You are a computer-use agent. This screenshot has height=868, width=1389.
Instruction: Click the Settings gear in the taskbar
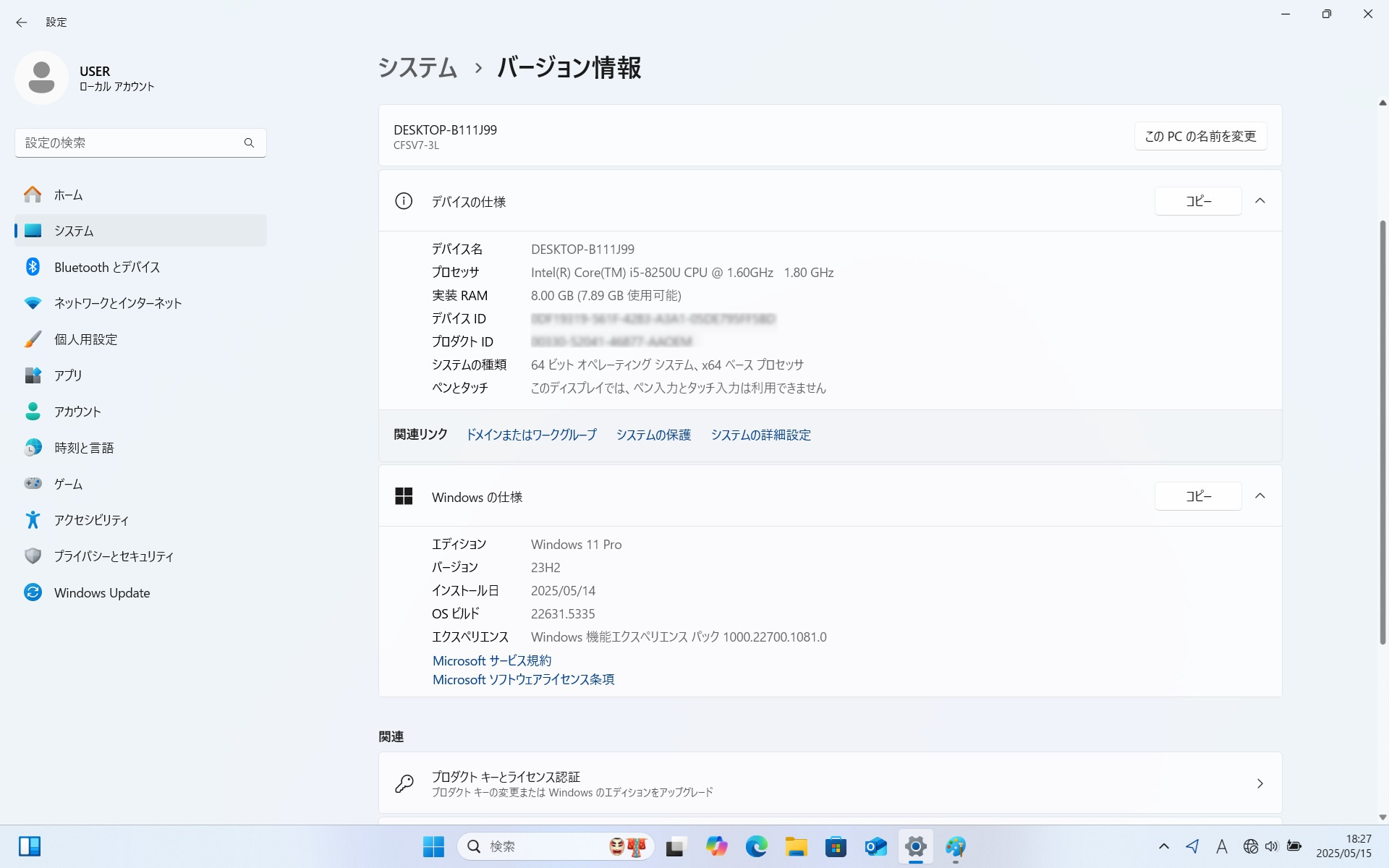pyautogui.click(x=915, y=846)
